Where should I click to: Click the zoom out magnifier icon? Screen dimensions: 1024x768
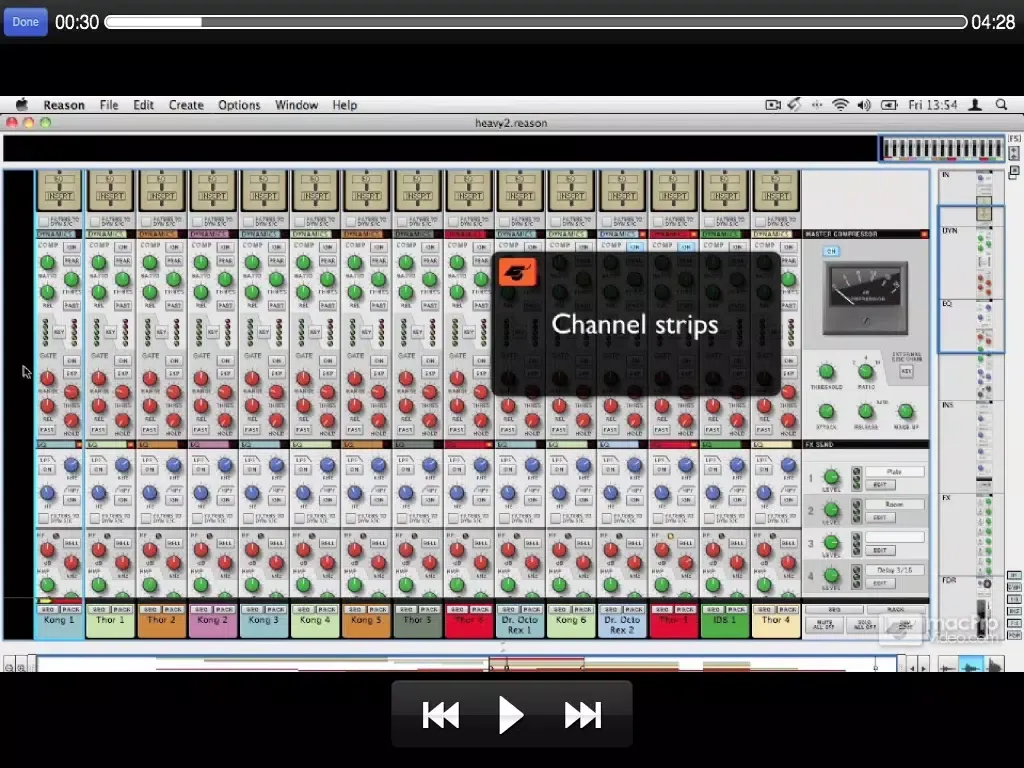pos(9,667)
